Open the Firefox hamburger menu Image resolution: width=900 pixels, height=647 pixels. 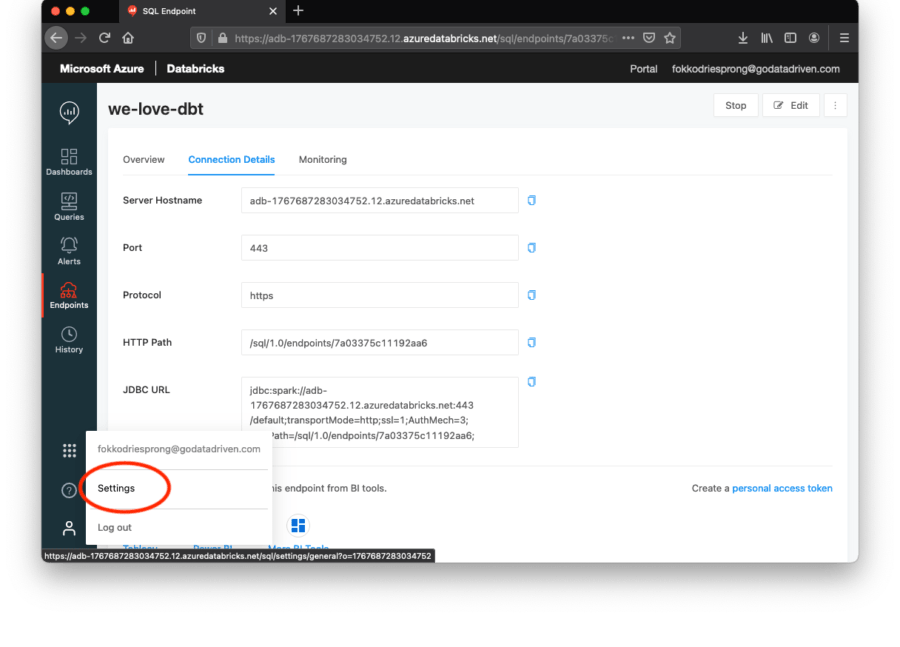pyautogui.click(x=844, y=38)
